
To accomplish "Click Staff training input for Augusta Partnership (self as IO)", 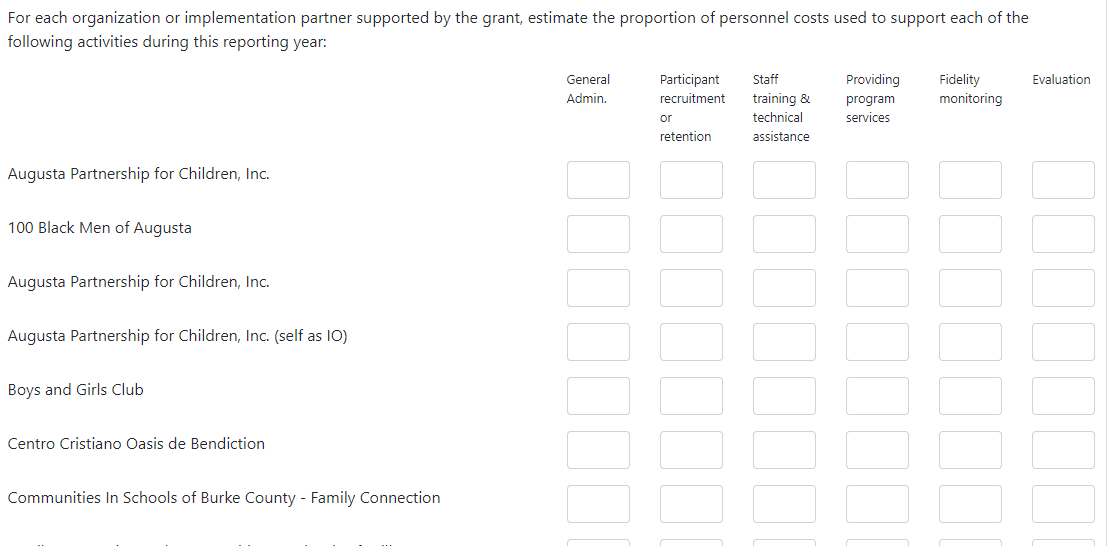I will click(x=784, y=342).
